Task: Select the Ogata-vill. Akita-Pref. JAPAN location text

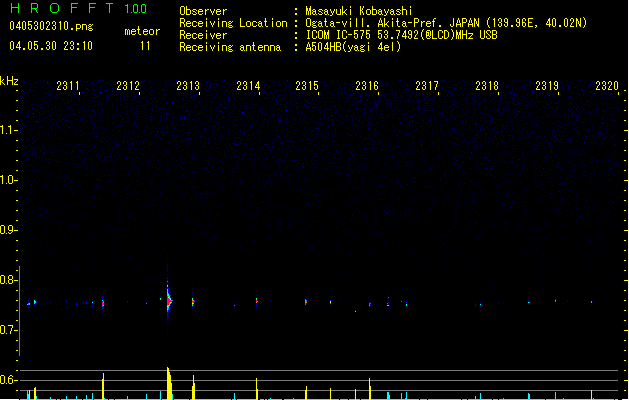Action: (x=446, y=23)
